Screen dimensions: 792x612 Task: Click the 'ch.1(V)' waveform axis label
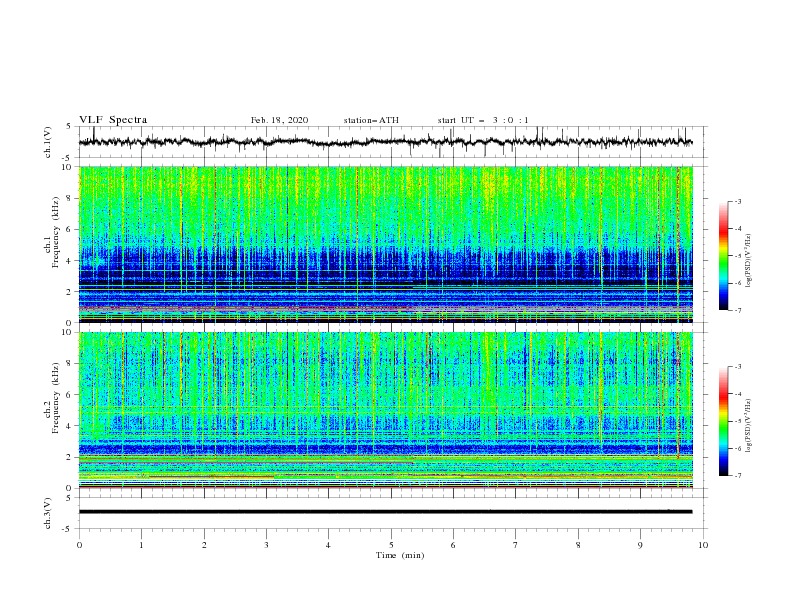click(x=47, y=142)
